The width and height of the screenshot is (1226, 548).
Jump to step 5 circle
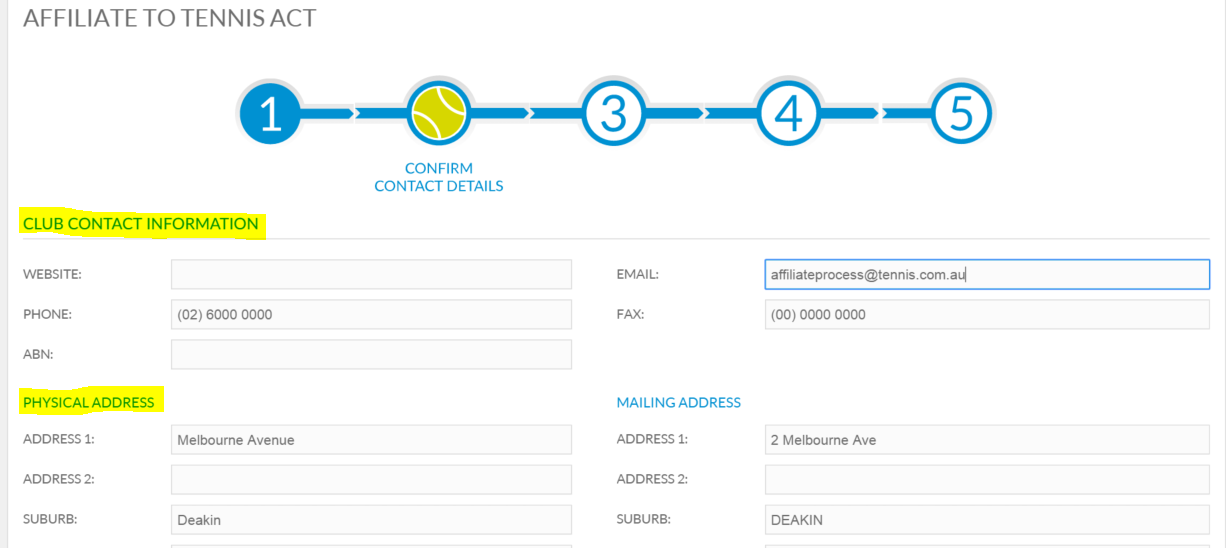click(x=960, y=114)
